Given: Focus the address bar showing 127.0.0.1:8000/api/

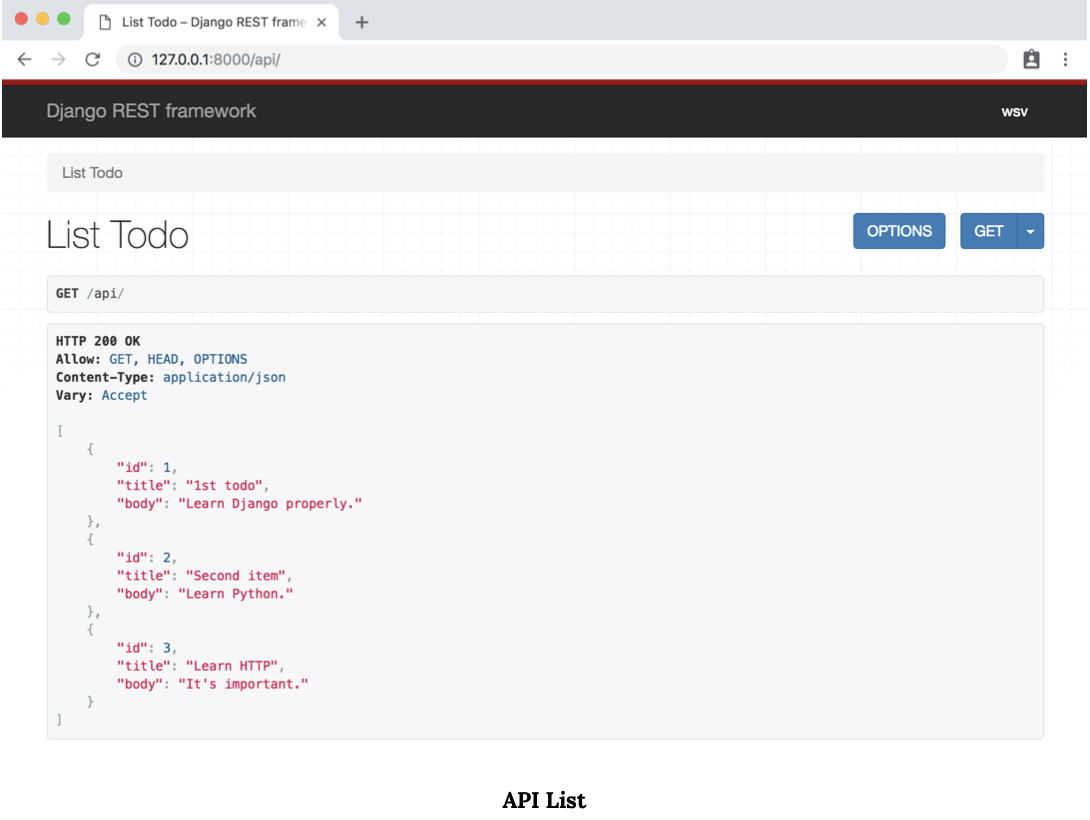Looking at the screenshot, I should (x=562, y=60).
